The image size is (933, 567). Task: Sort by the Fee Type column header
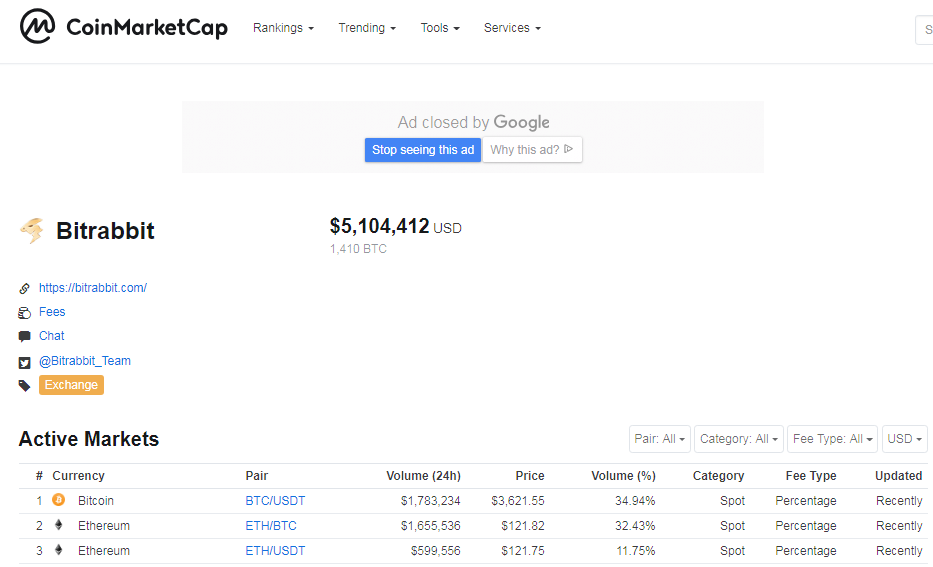point(811,476)
